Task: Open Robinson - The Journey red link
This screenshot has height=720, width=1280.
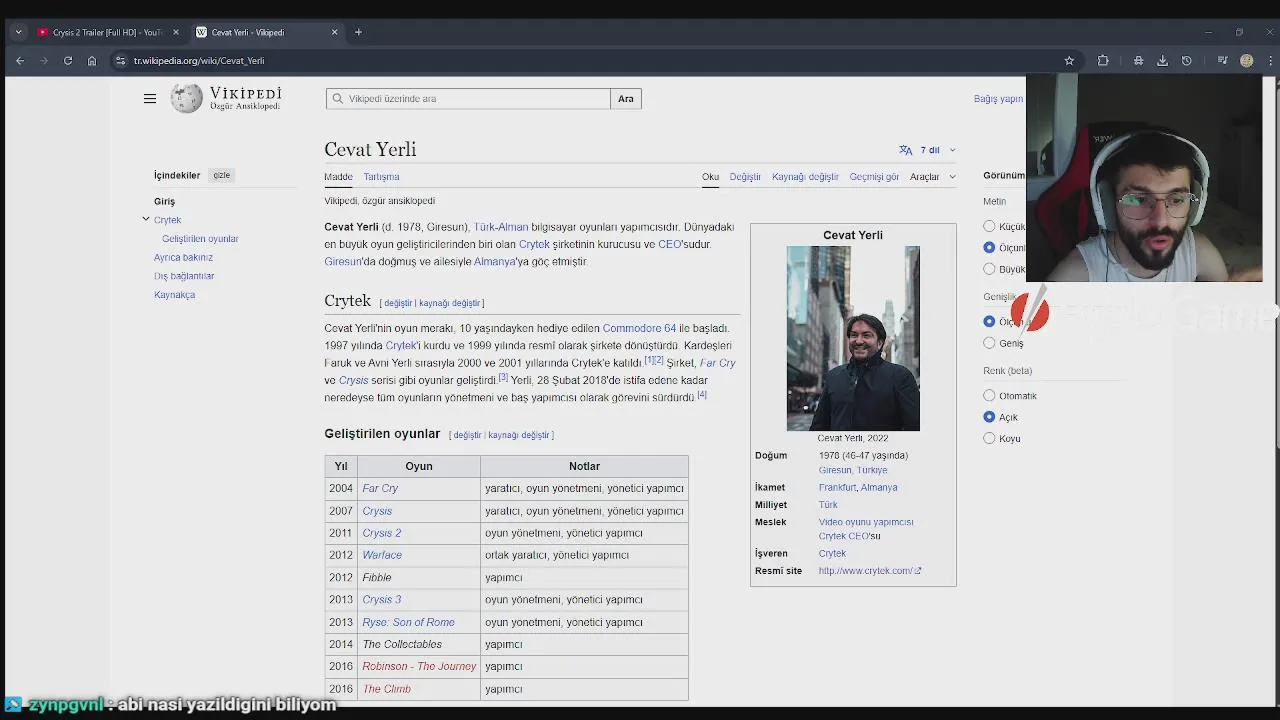Action: [419, 666]
